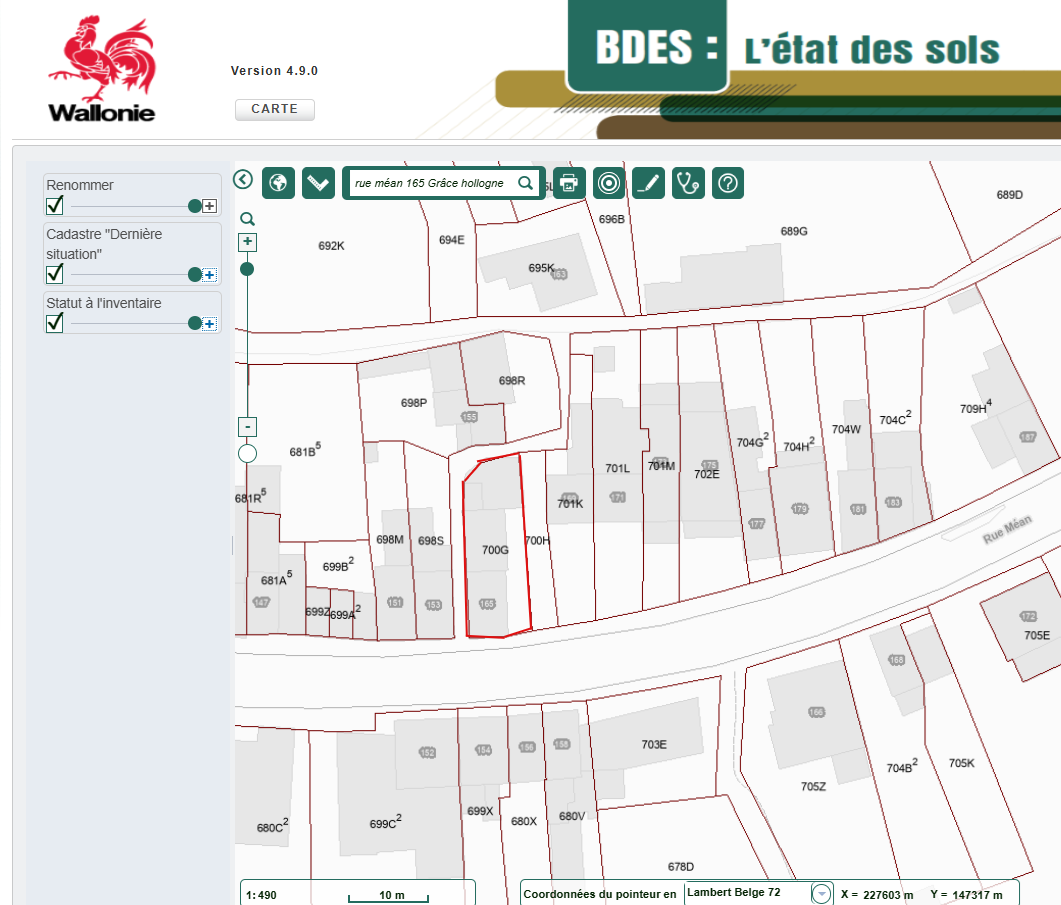Click the Cadastre layer opacity slider handle

tap(195, 275)
